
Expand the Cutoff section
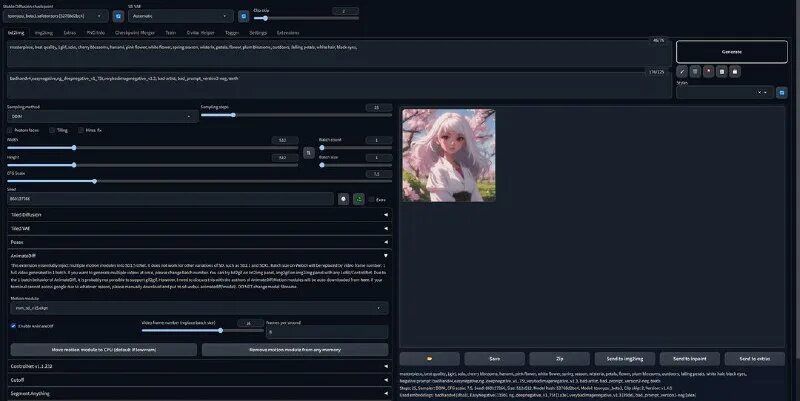[x=199, y=380]
